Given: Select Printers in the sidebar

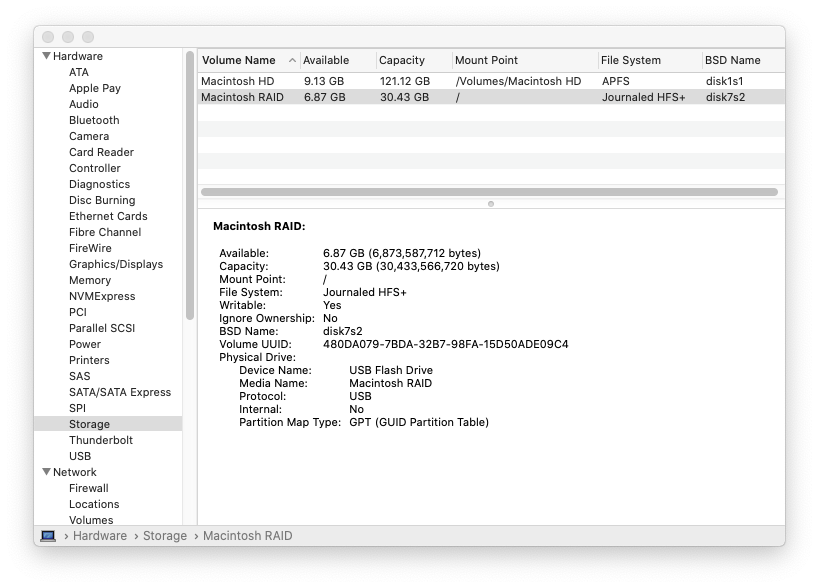Looking at the screenshot, I should (x=89, y=360).
